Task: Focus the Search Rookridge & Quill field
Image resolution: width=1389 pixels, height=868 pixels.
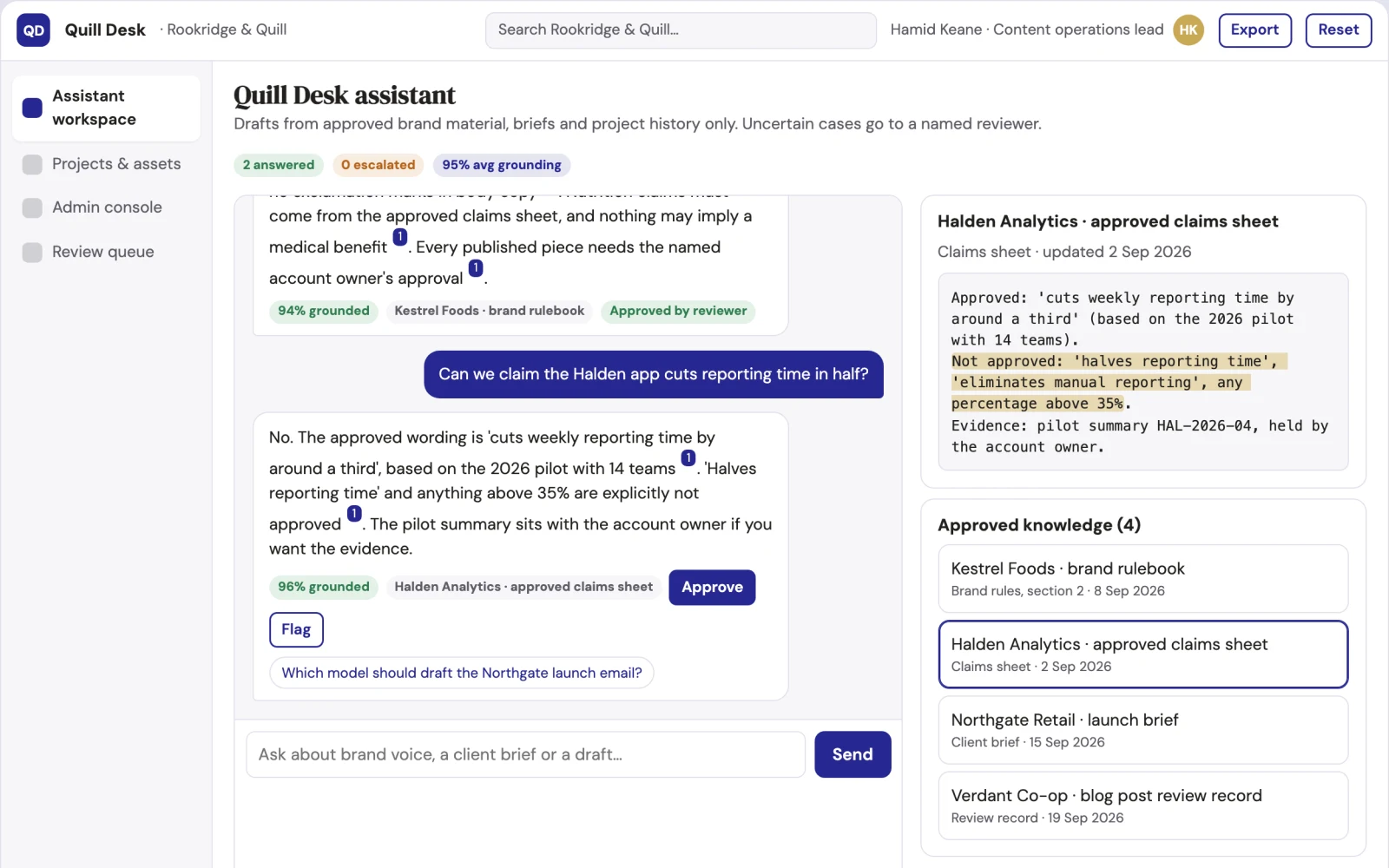Action: tap(681, 30)
